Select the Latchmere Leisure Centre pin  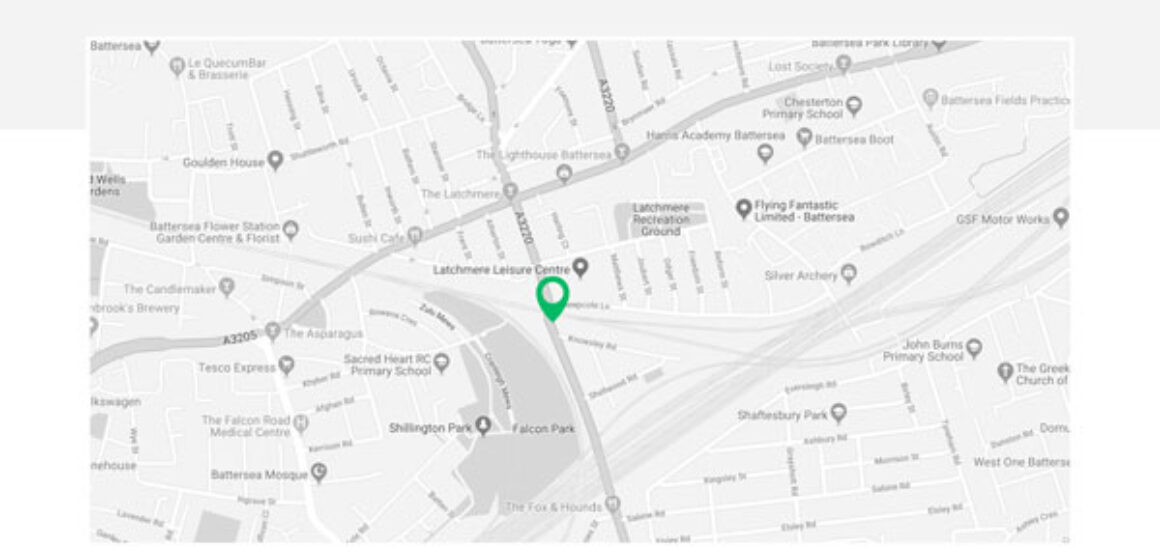[x=581, y=268]
